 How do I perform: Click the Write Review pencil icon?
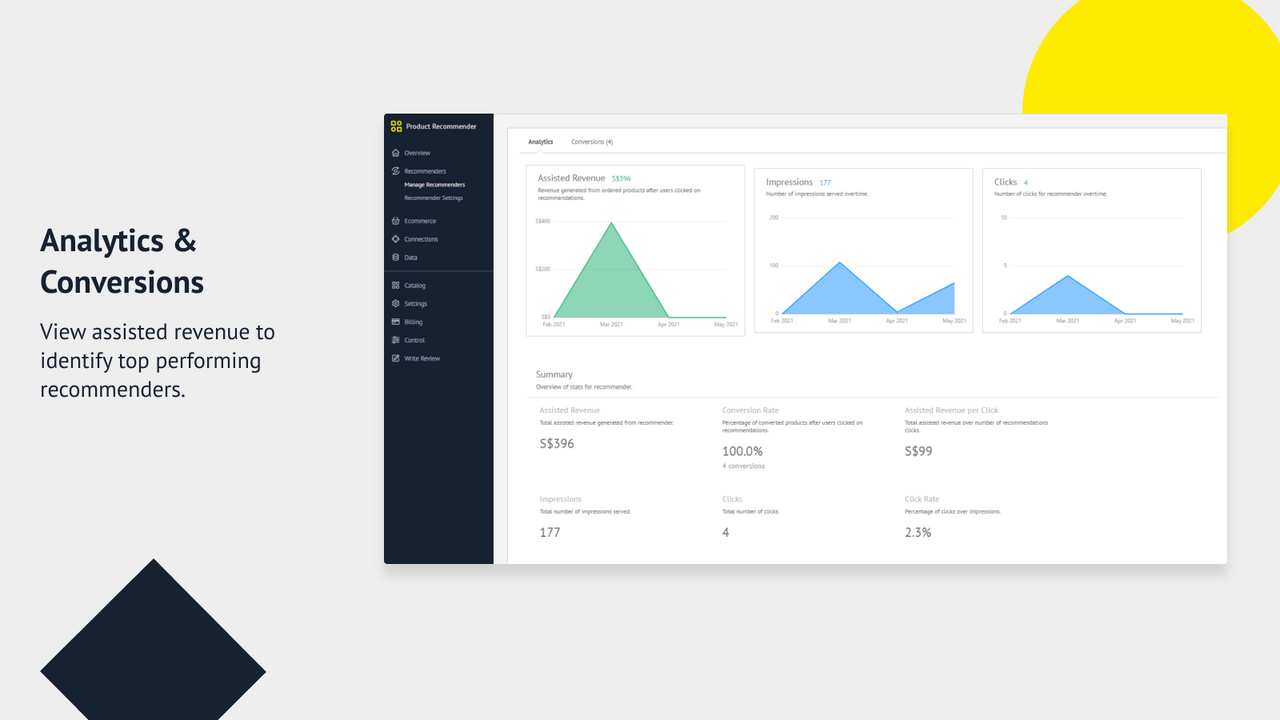pos(396,358)
